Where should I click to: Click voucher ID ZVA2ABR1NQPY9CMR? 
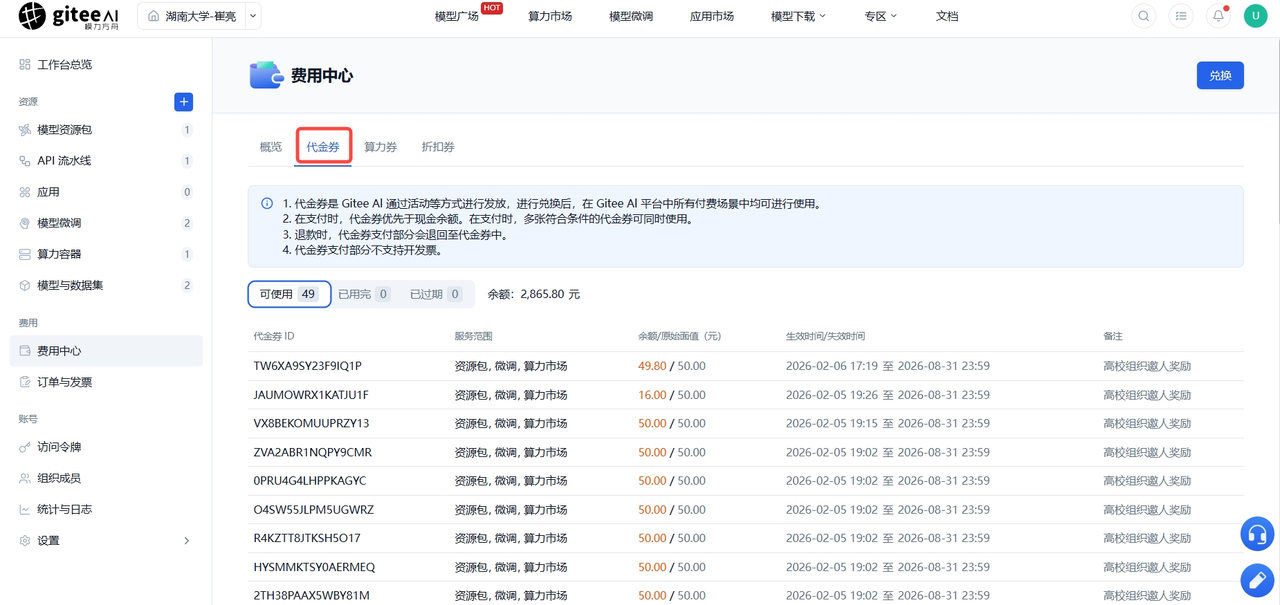point(312,452)
